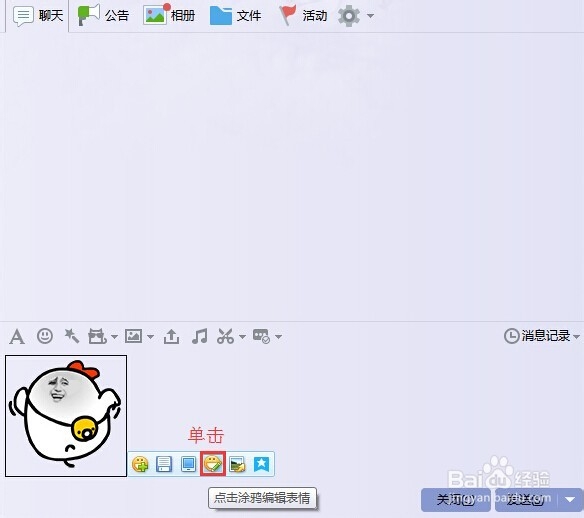Select the chicken sticker image in input box

tap(66, 416)
